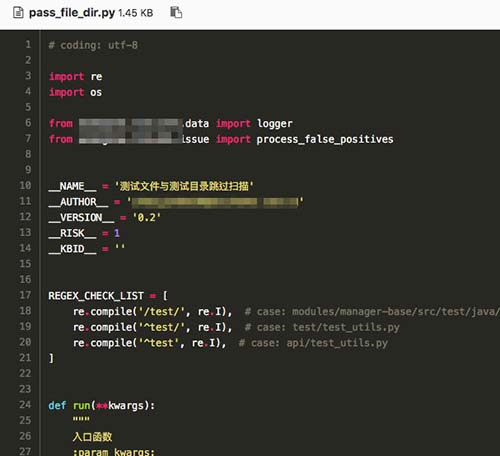The width and height of the screenshot is (500, 456).
Task: Click the re.compile('/test/') line
Action: click(x=153, y=312)
